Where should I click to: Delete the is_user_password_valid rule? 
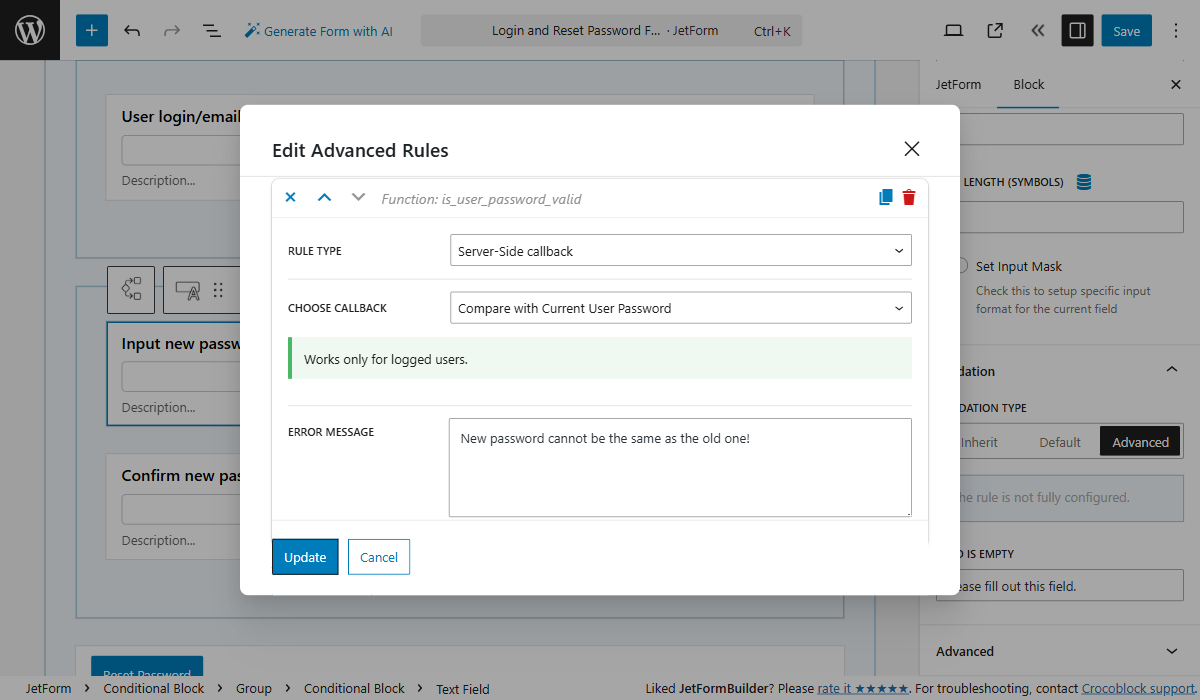(908, 197)
